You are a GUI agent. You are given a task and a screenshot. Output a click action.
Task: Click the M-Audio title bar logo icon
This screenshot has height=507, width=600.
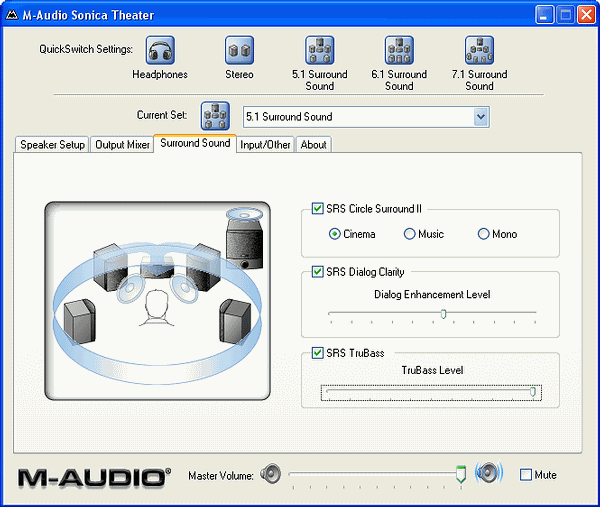coord(12,15)
